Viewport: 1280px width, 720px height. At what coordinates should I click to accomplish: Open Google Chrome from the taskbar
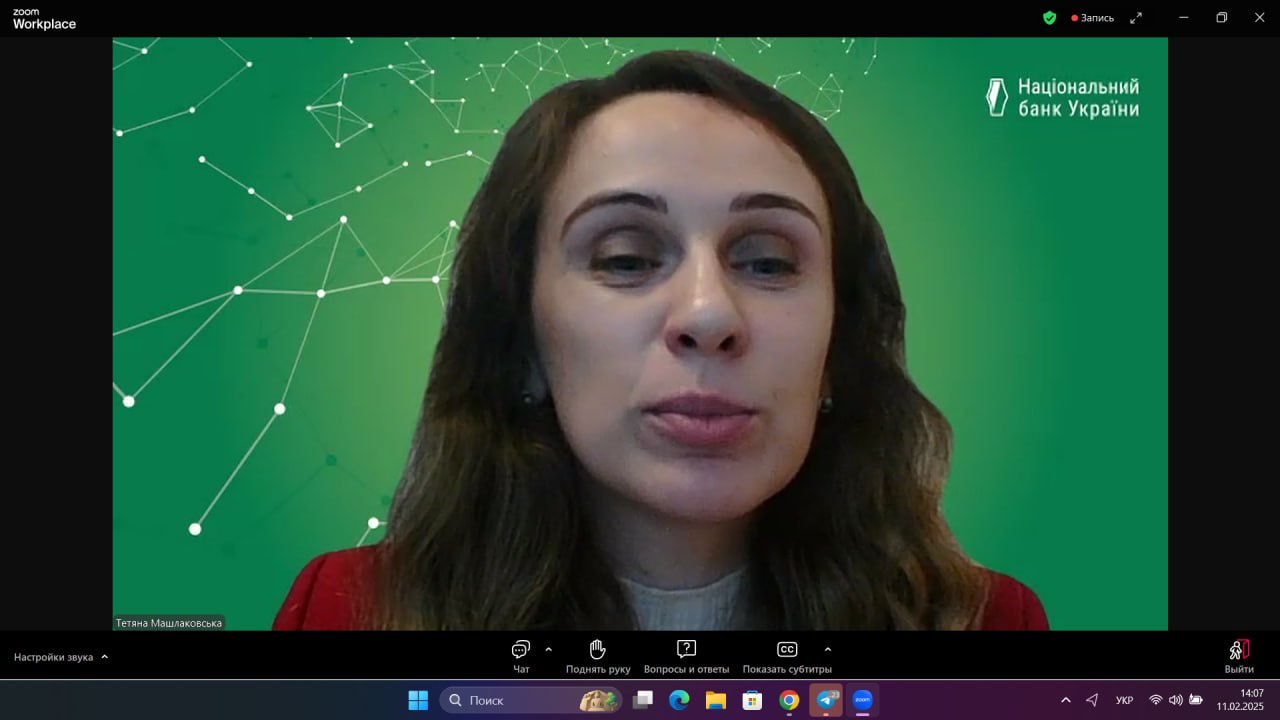(789, 700)
